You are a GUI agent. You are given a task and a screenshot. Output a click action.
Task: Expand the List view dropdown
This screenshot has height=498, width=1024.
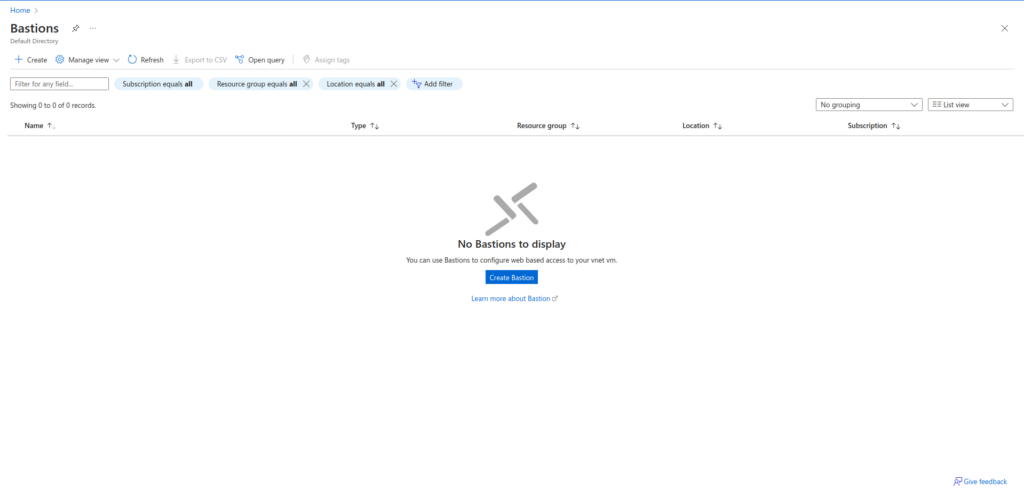click(x=970, y=104)
